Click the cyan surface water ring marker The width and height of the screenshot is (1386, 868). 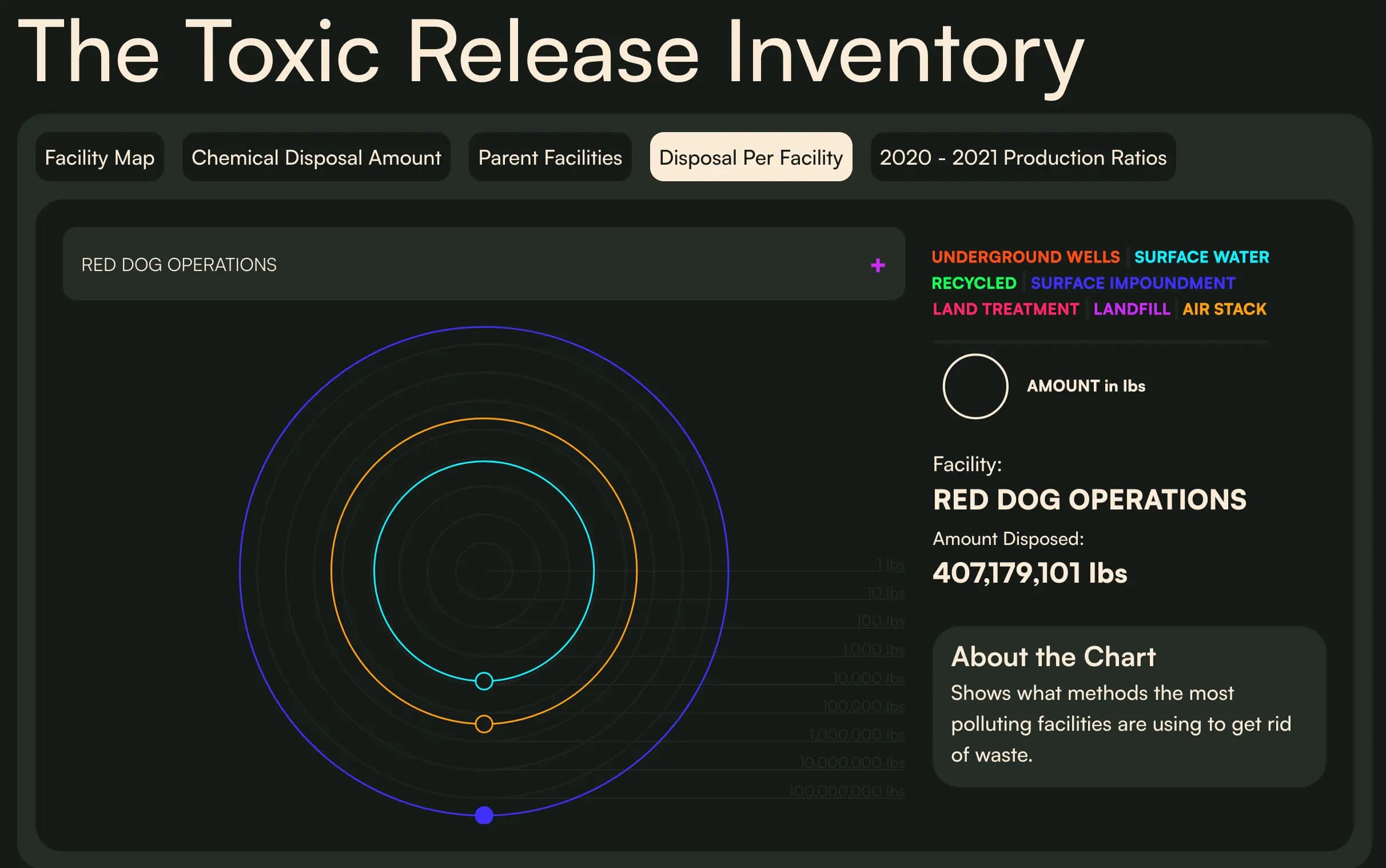[x=484, y=682]
